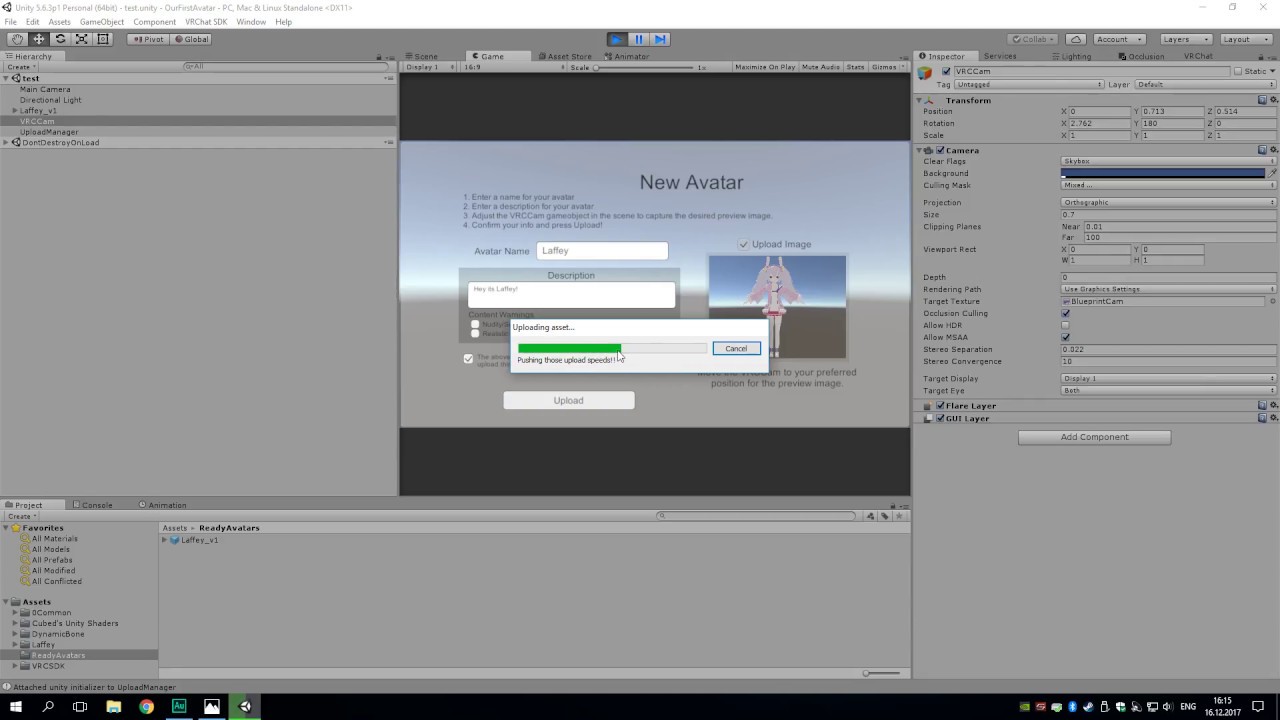Open the Camera component help icon

coord(1262,150)
